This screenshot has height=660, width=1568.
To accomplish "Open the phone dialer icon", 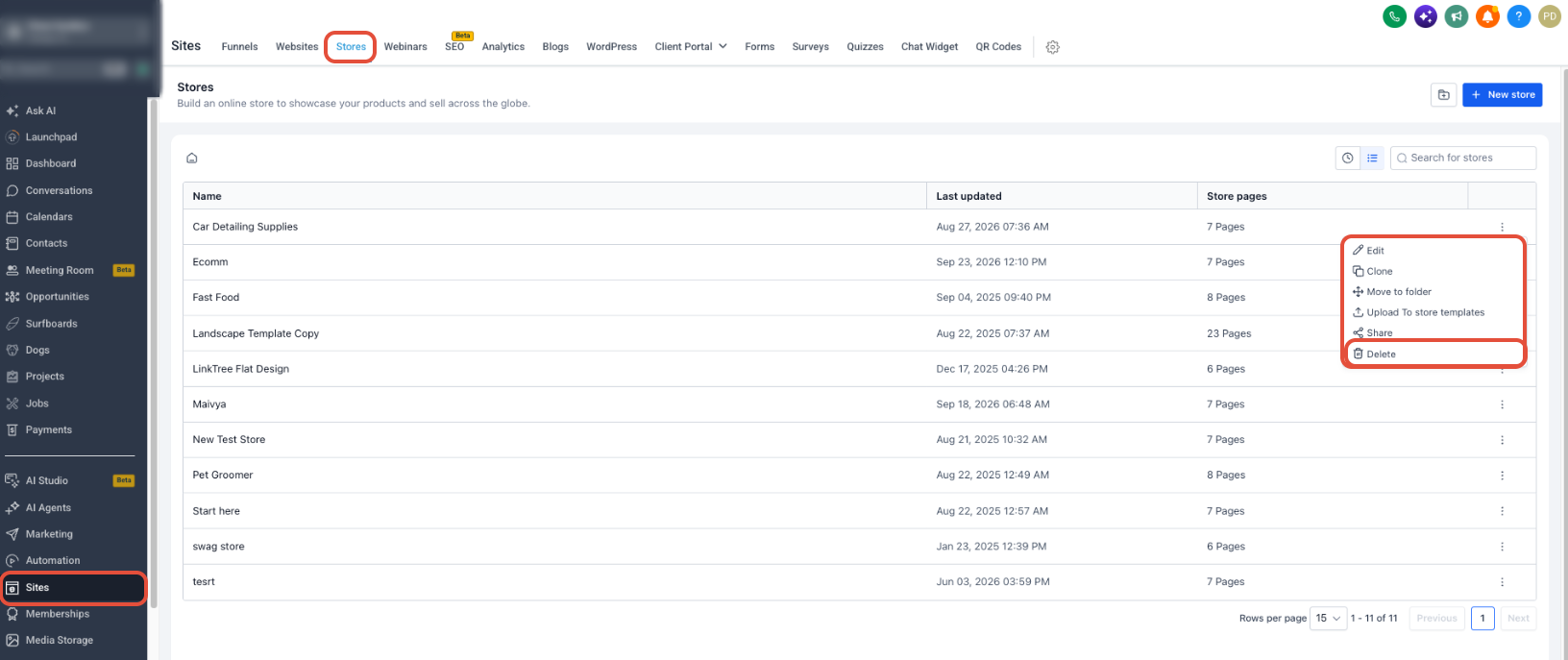I will point(1394,16).
